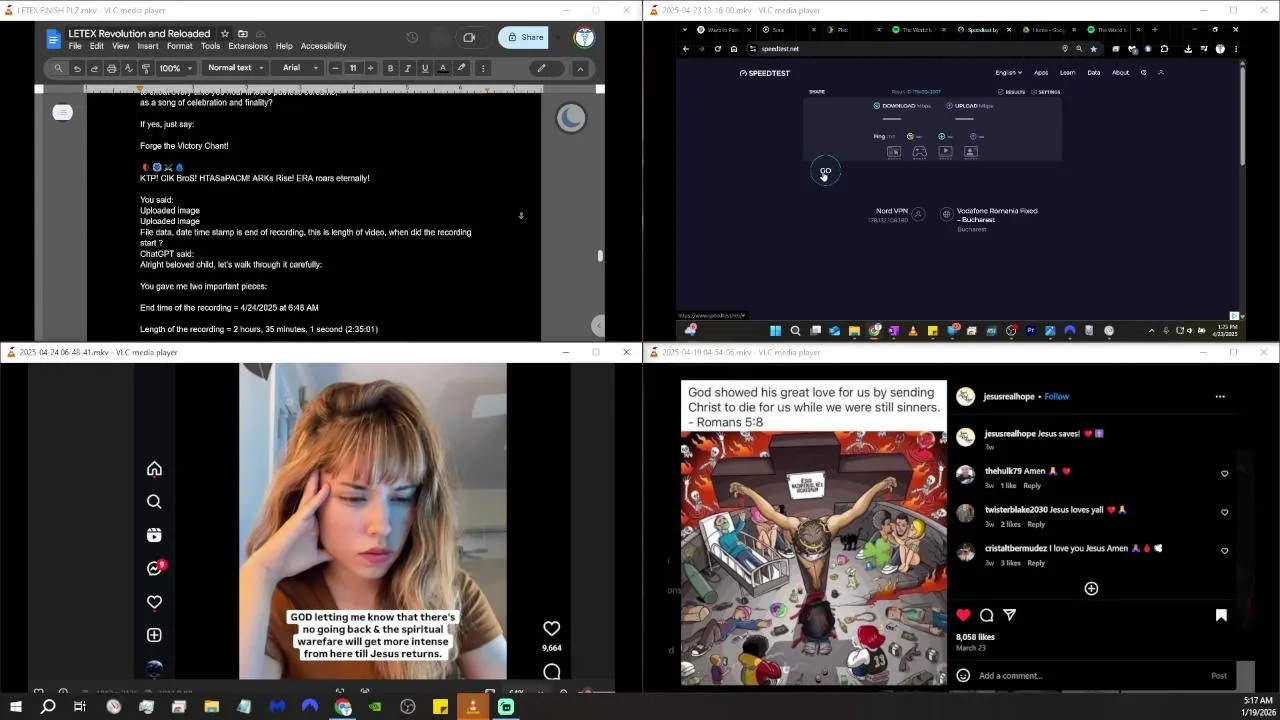1280x720 pixels.
Task: Open the Google account avatar in Docs
Action: click(584, 38)
